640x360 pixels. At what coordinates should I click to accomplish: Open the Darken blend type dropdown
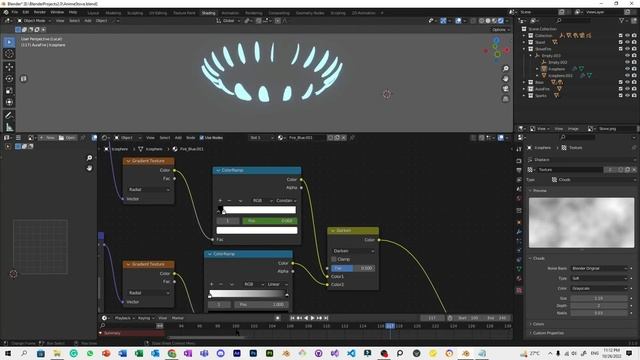[x=353, y=251]
